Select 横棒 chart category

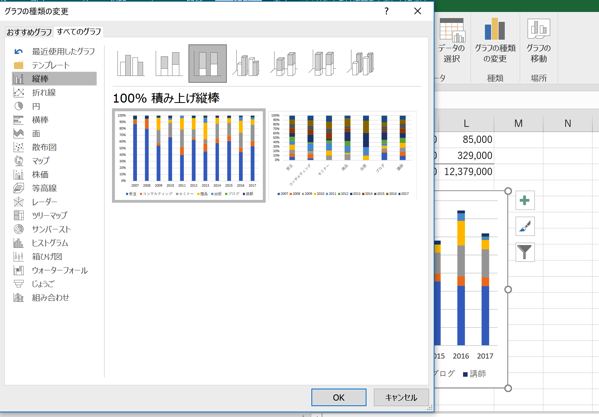(54, 120)
